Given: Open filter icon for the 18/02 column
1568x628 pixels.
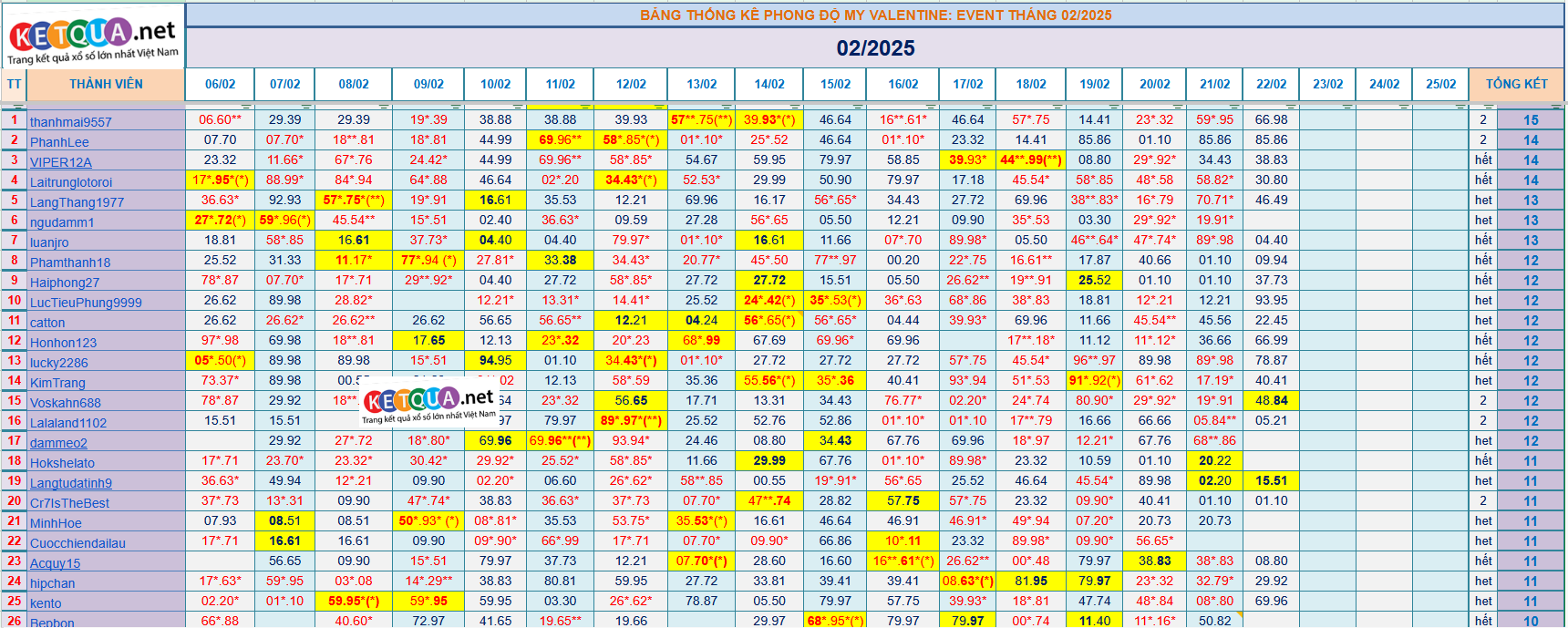Looking at the screenshot, I should click(1059, 107).
